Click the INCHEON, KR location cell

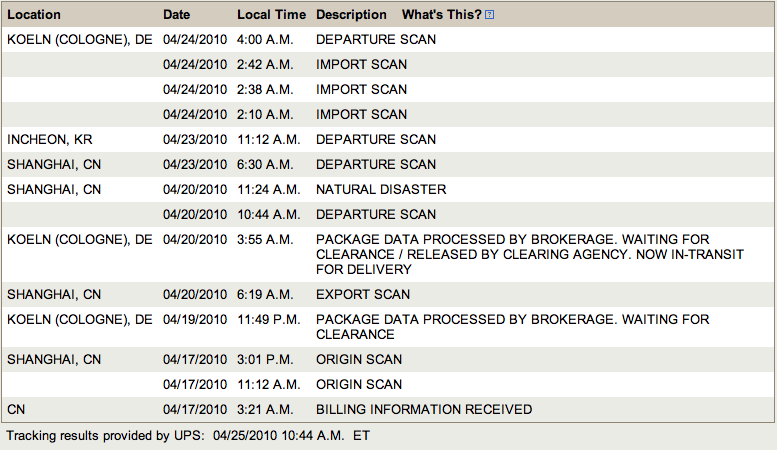click(50, 139)
